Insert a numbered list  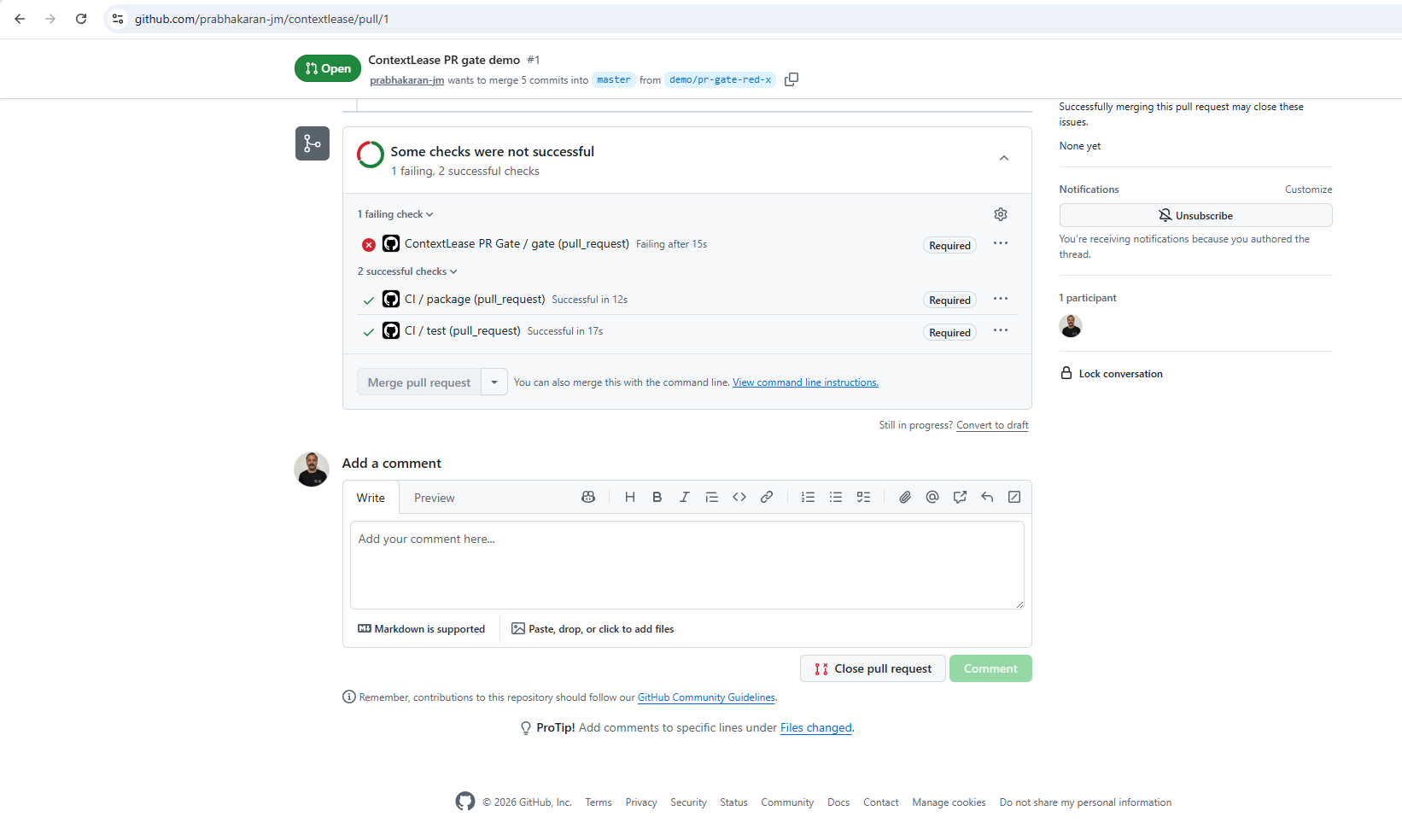[x=808, y=497]
